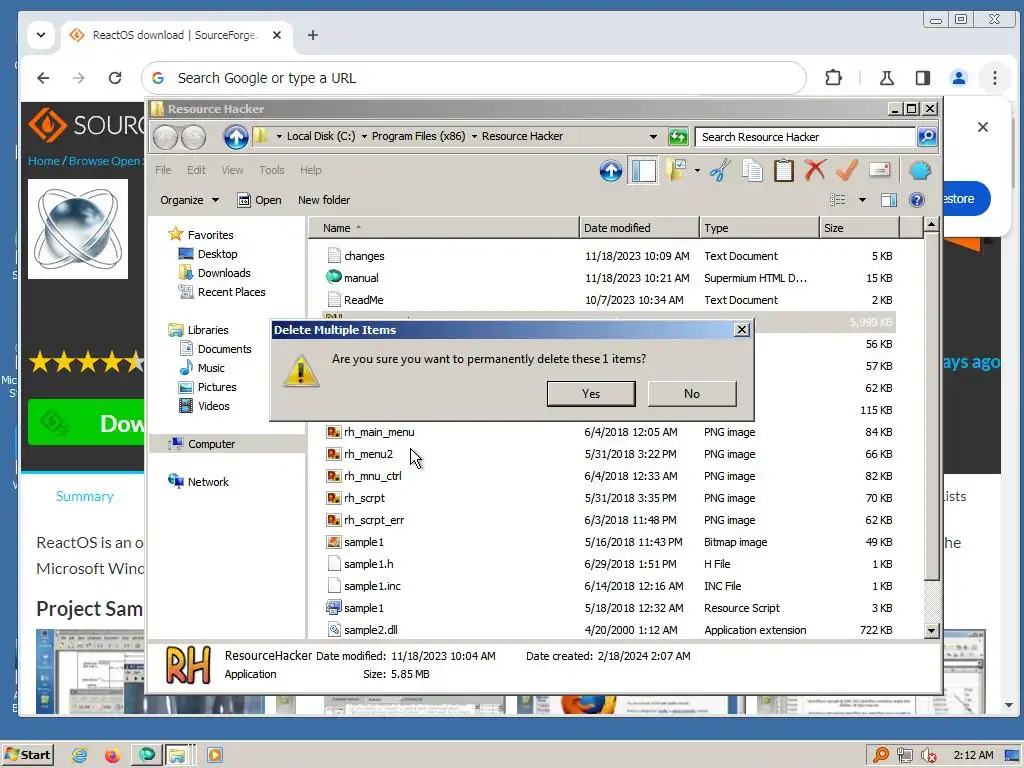Select Desktop in Favorites

[x=217, y=254]
